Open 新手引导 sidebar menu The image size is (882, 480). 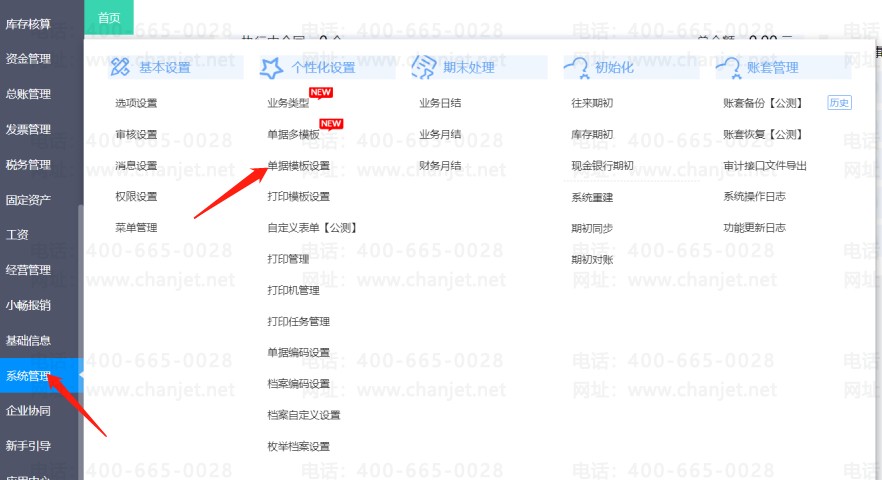pos(28,446)
